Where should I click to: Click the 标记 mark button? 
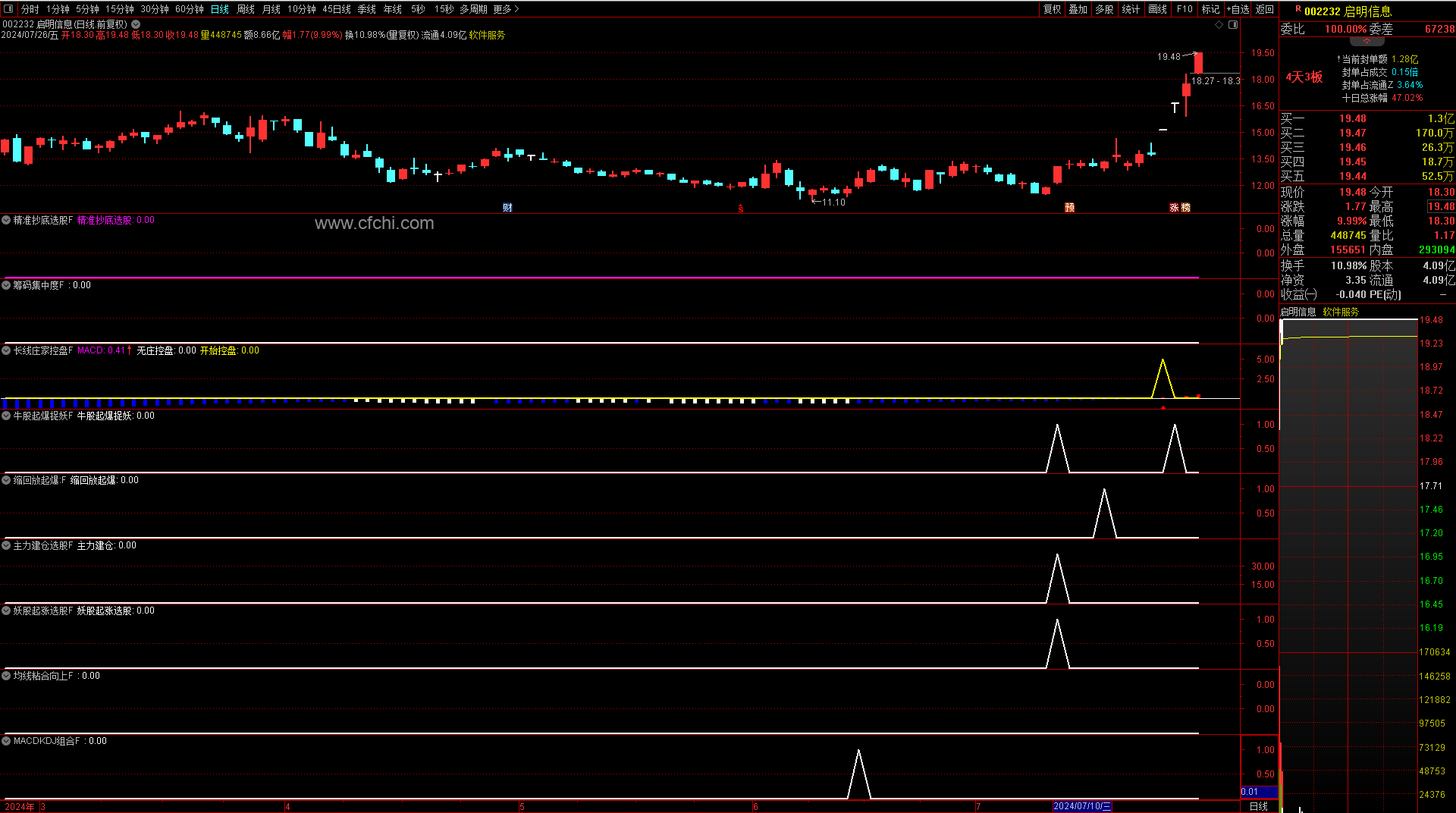click(x=1211, y=9)
